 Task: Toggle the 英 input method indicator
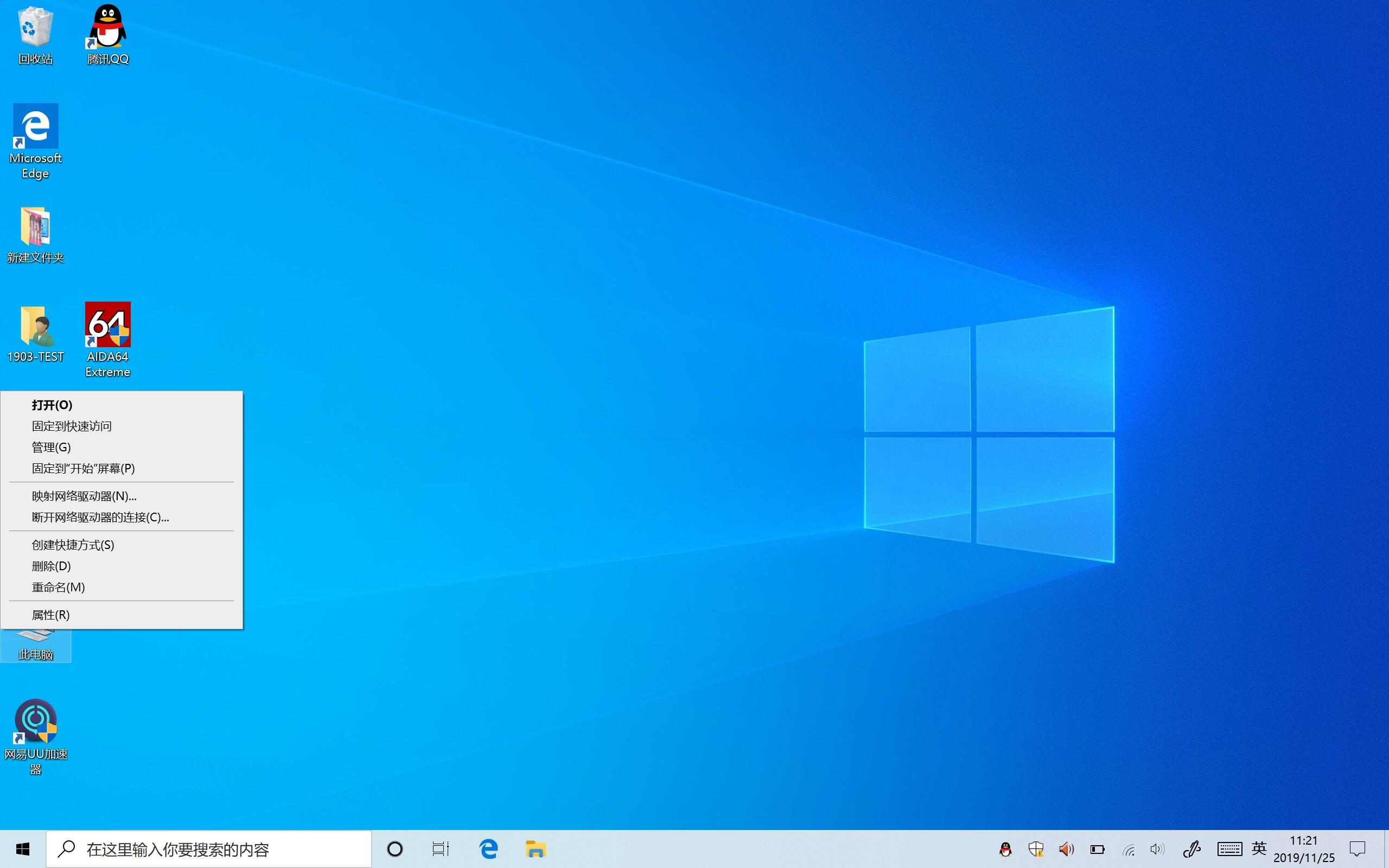tap(1259, 848)
